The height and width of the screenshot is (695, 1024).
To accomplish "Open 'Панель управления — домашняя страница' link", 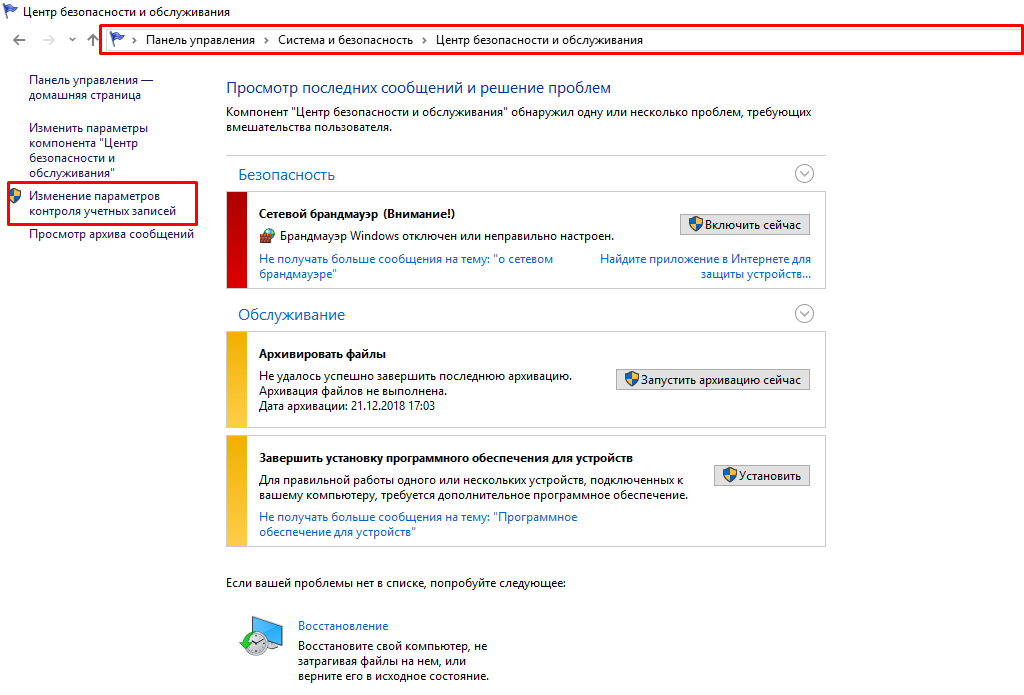I will click(x=91, y=88).
